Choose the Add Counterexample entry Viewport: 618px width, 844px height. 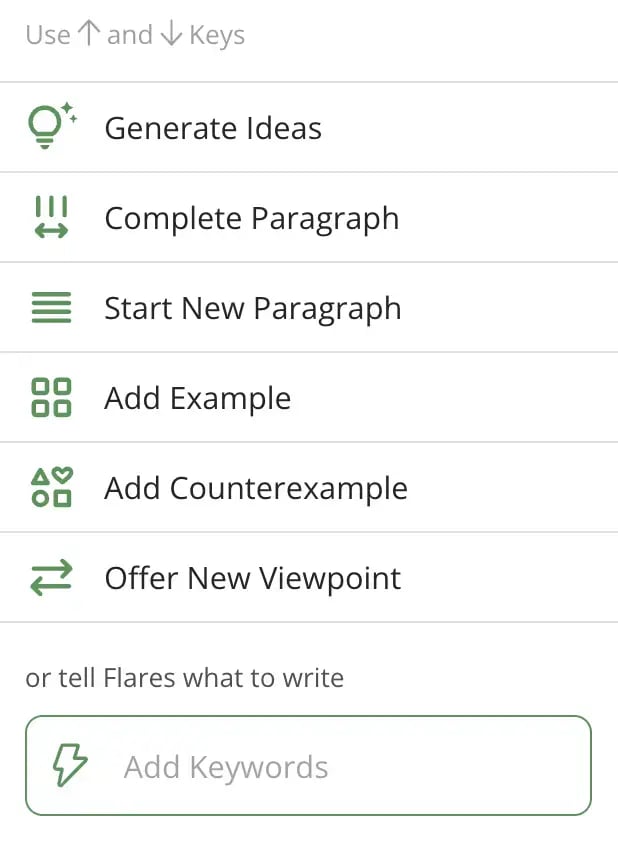pyautogui.click(x=255, y=488)
